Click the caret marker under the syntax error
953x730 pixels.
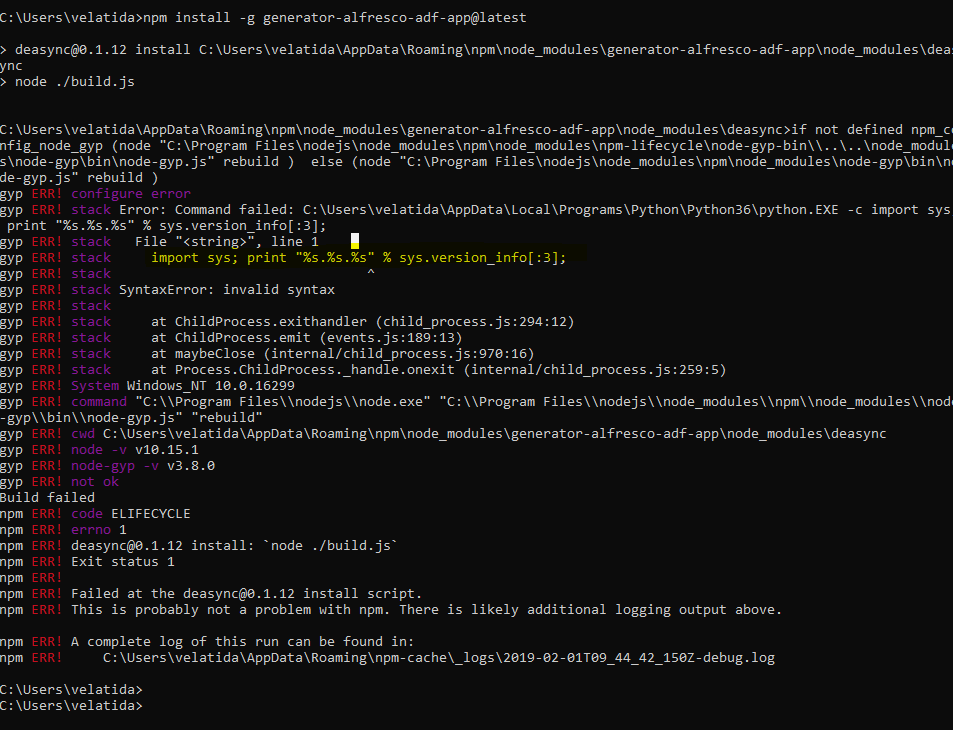pyautogui.click(x=371, y=273)
